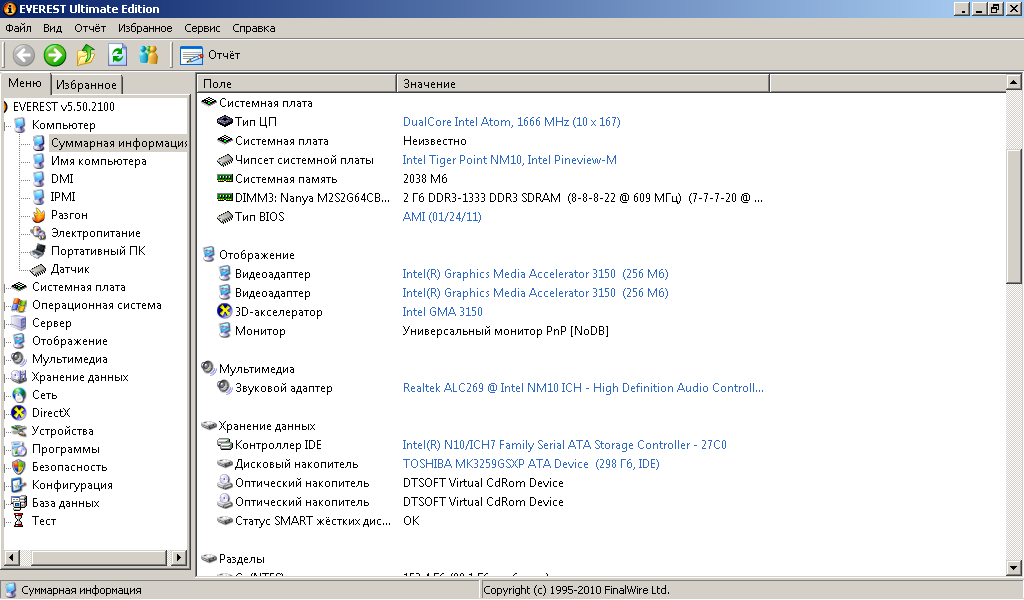Viewport: 1024px width, 600px height.
Task: Click the Программы icon in tree
Action: (x=20, y=449)
